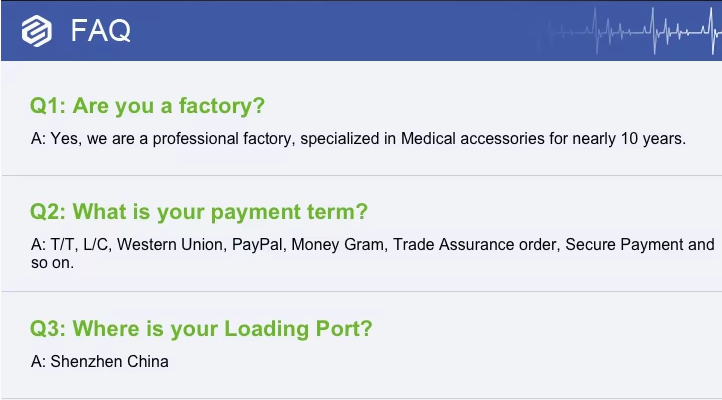Select the "Q1: Are you a factory?" heading

pos(147,106)
